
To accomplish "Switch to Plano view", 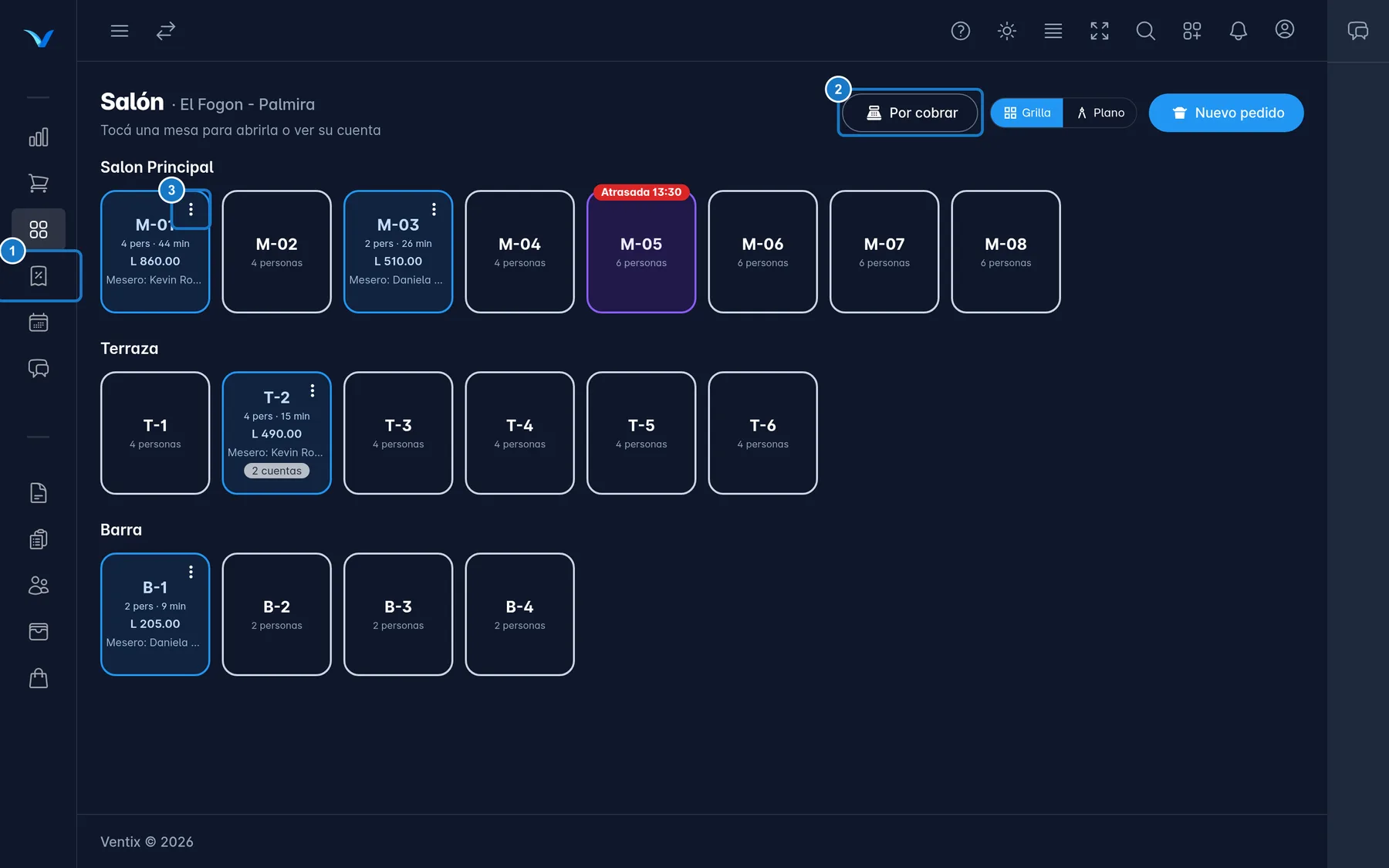I will [1100, 113].
